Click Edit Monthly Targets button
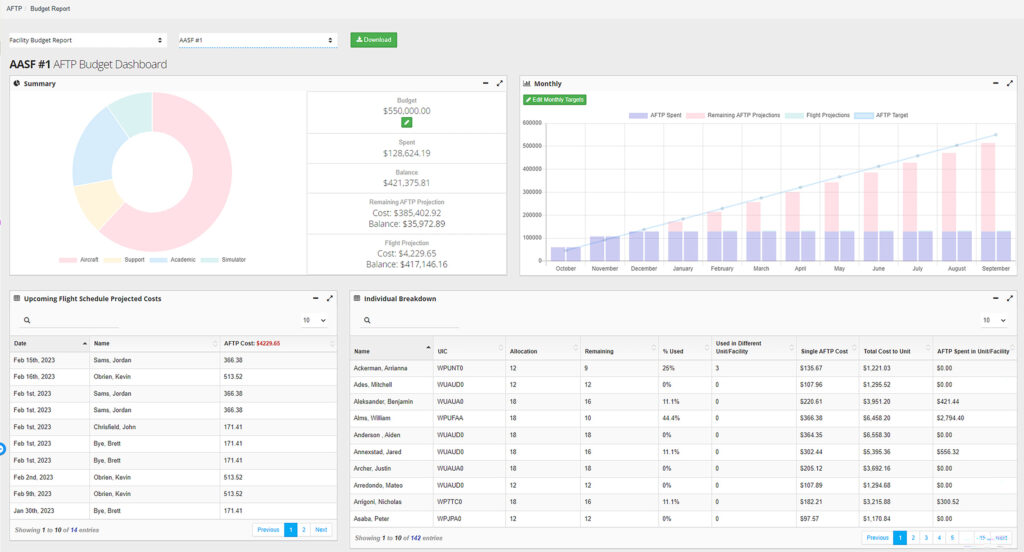The image size is (1024, 552). (x=555, y=100)
